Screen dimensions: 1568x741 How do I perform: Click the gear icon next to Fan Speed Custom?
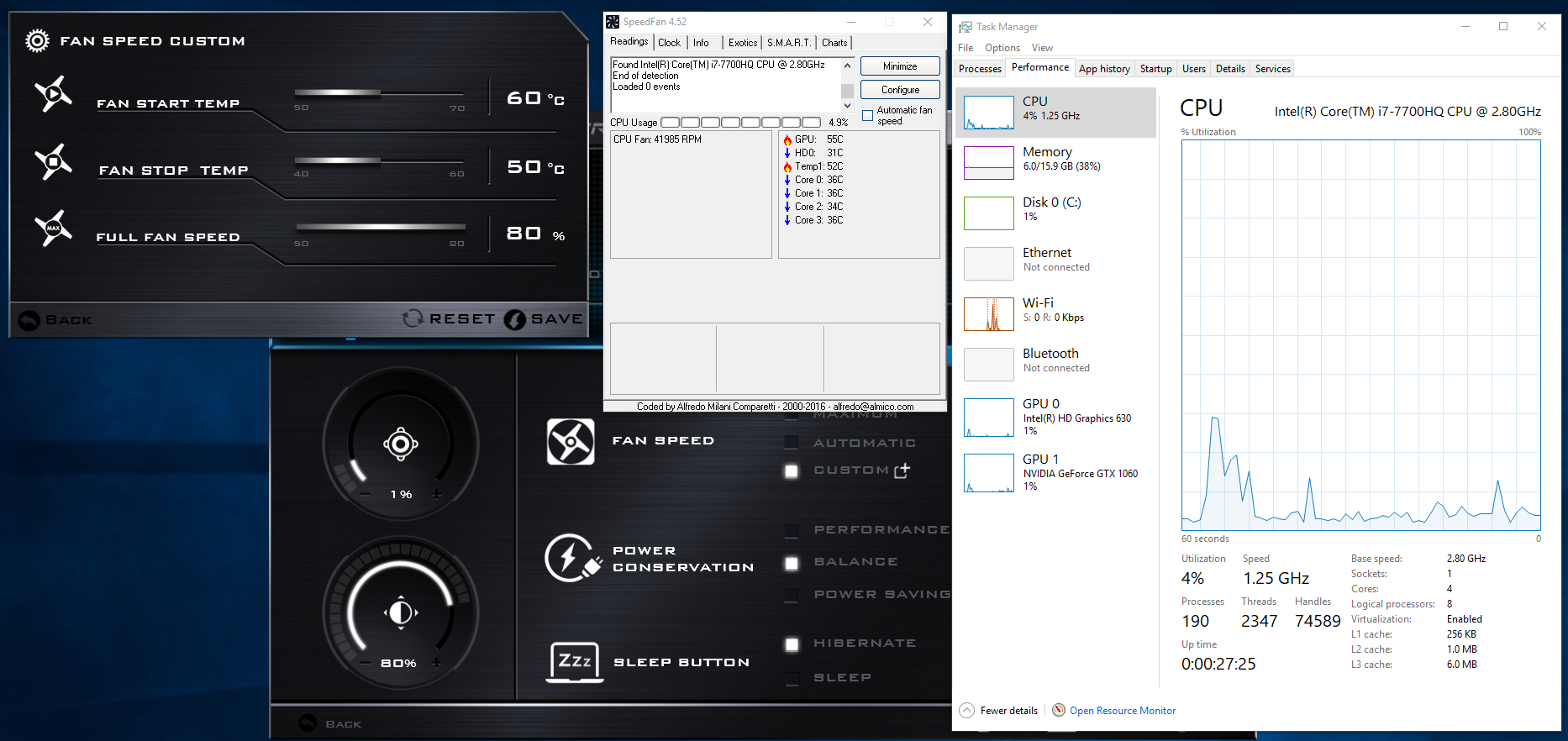coord(37,40)
